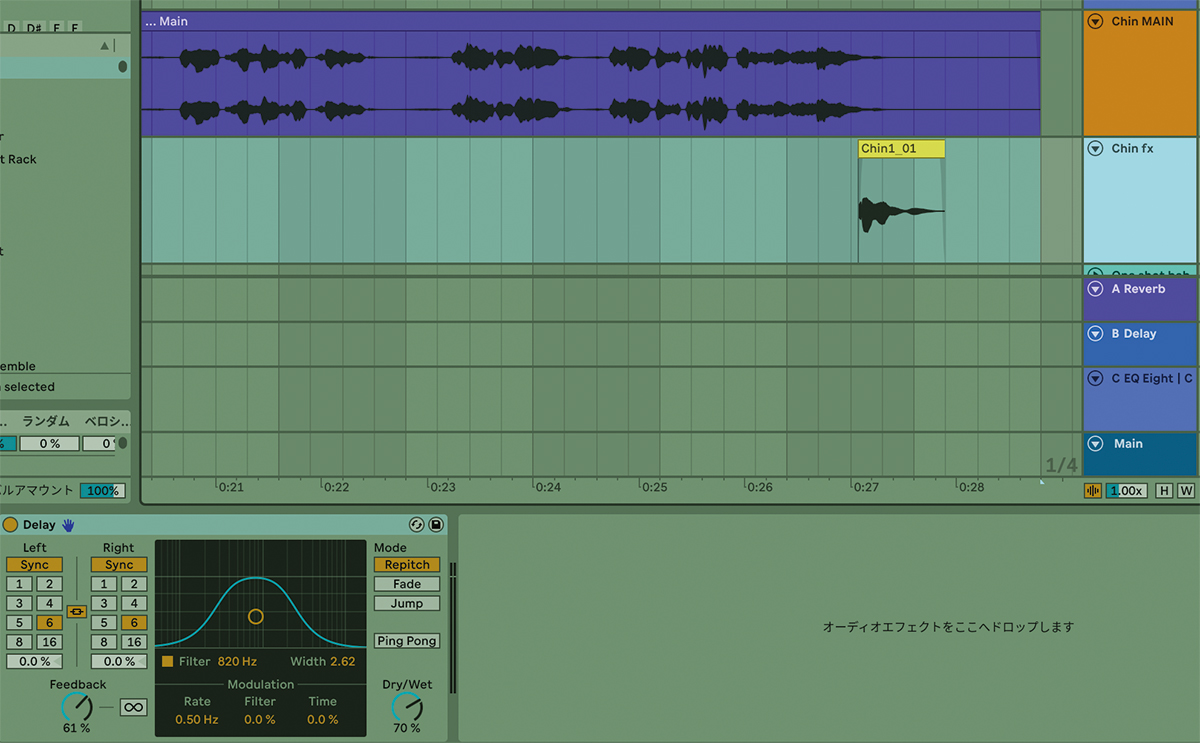Image resolution: width=1200 pixels, height=743 pixels.
Task: Click the 1/4 grid size label
Action: 1061,466
